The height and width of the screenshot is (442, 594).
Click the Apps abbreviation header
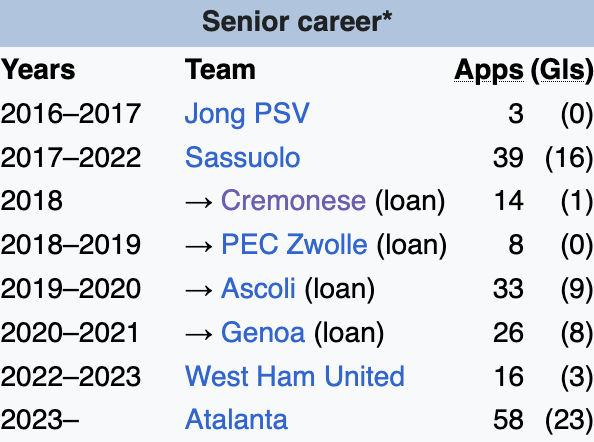(489, 70)
